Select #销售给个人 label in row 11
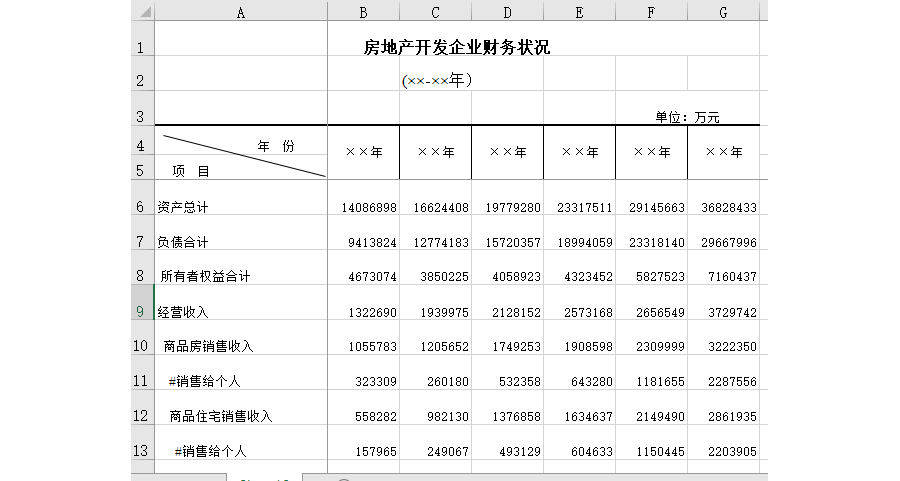This screenshot has width=900, height=481. tap(204, 381)
